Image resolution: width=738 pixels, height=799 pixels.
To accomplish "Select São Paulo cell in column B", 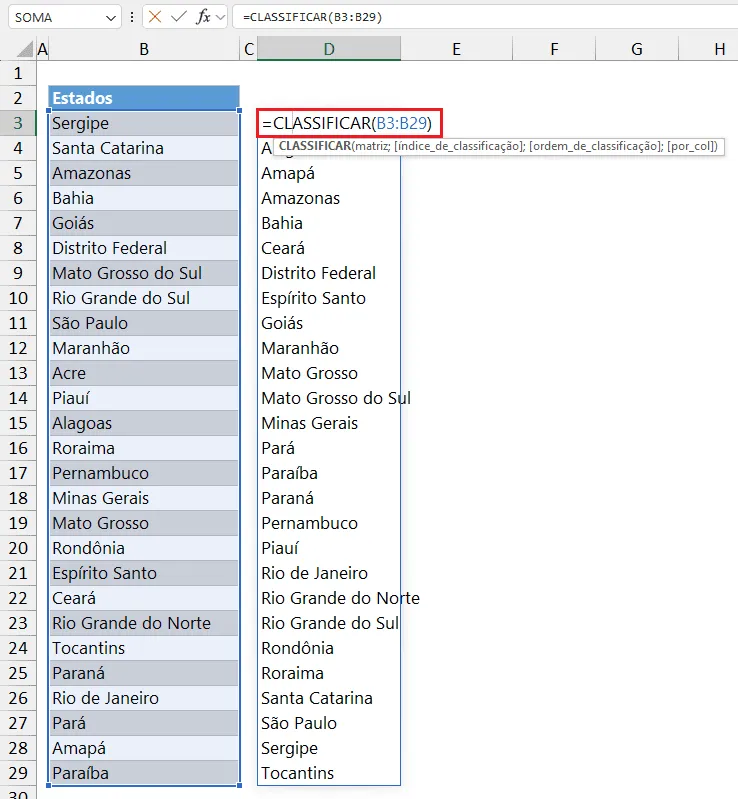I will tap(144, 323).
